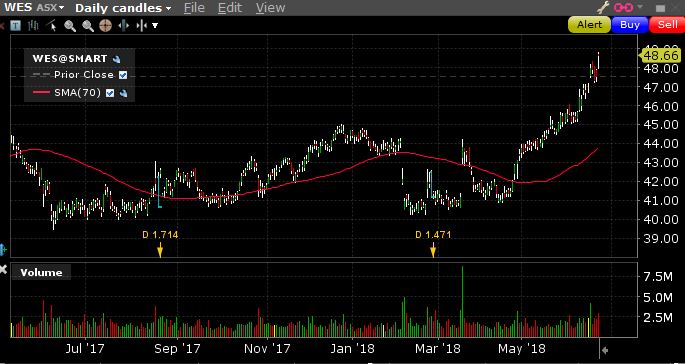Uncheck the Prior Close checkbox
The height and width of the screenshot is (364, 685).
click(123, 75)
